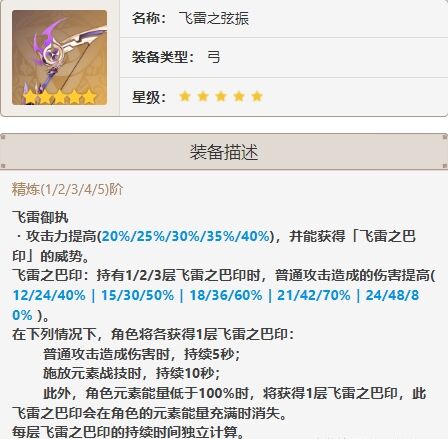
Task: Click the second star in the 星级 row
Action: click(203, 97)
